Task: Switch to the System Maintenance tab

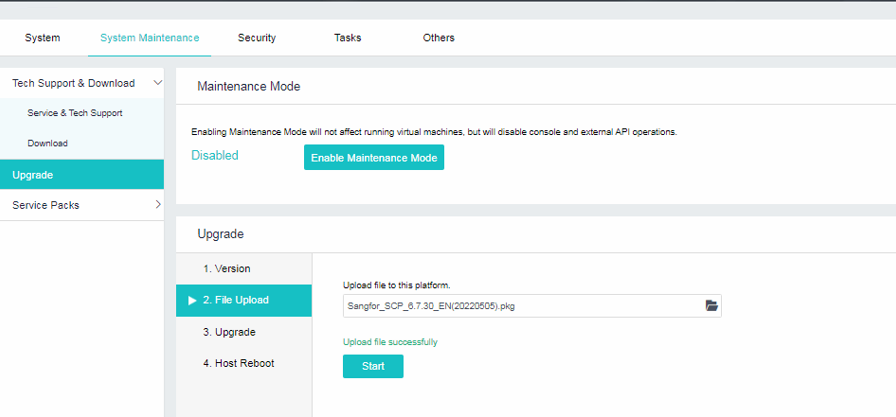Action: click(149, 38)
